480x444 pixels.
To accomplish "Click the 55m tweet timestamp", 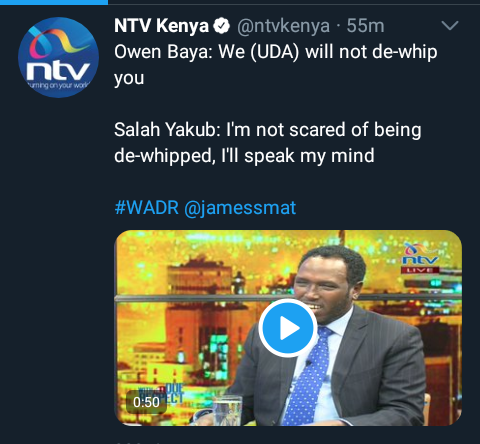I will click(365, 26).
